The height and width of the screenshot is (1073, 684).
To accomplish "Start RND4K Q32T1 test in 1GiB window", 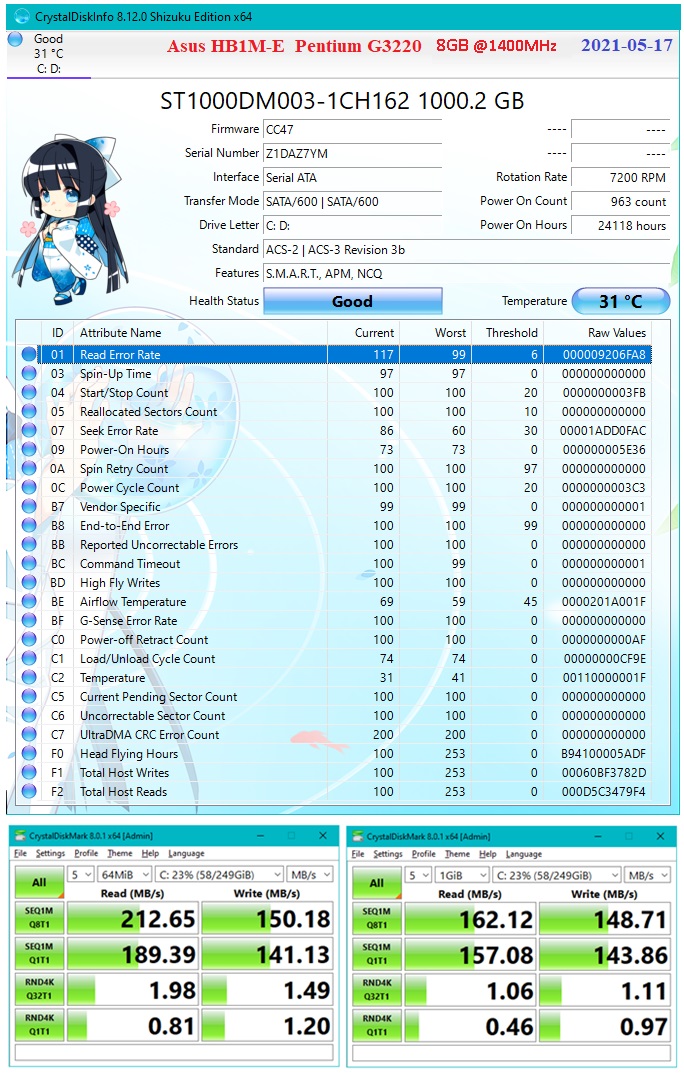I will pos(377,990).
